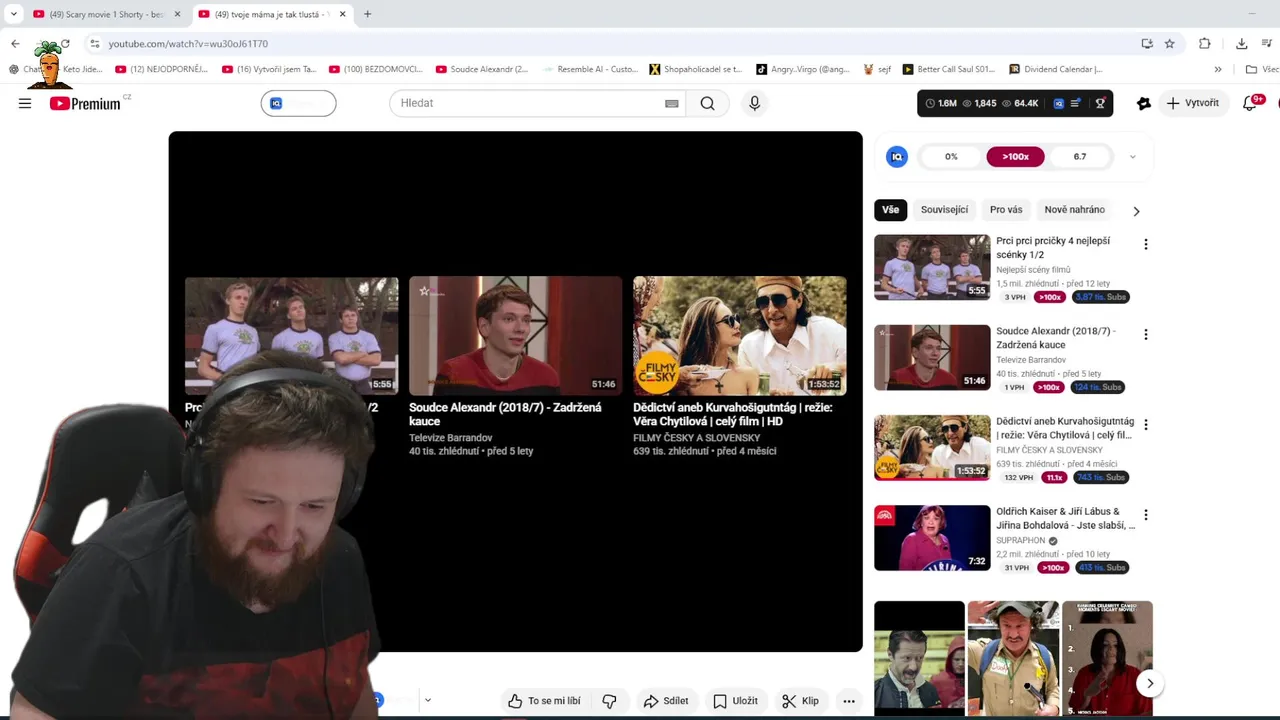Open SUPRAPHON channel name in sidebar
1280x720 pixels.
point(1020,540)
